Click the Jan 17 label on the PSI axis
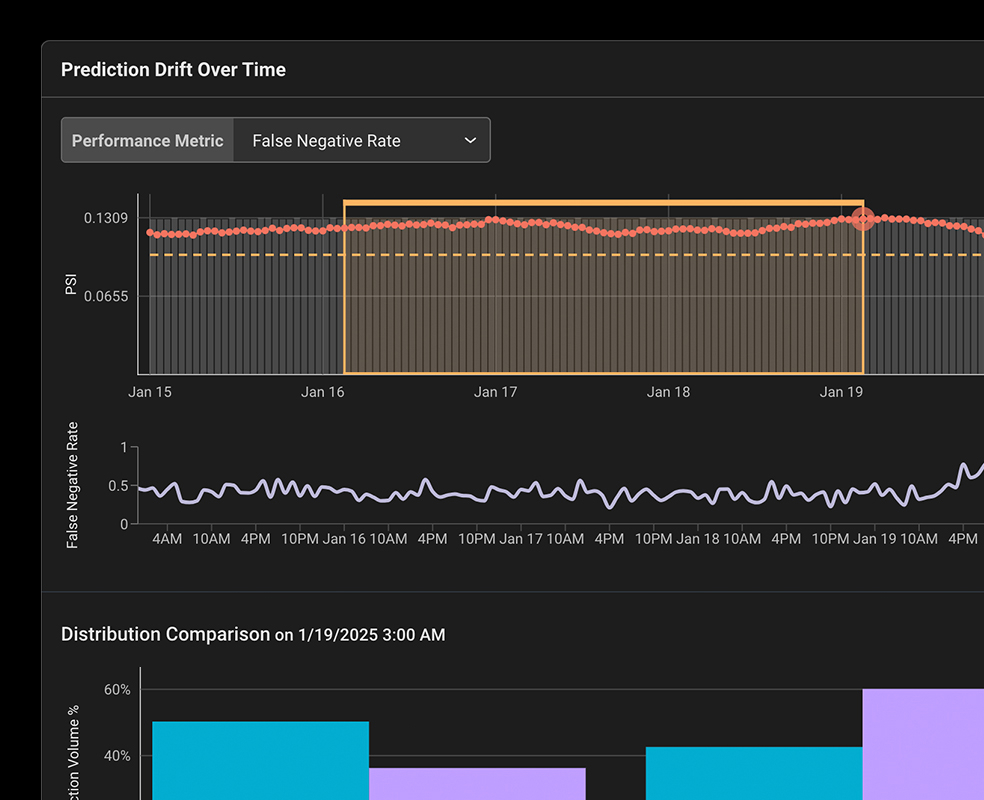 [x=495, y=392]
